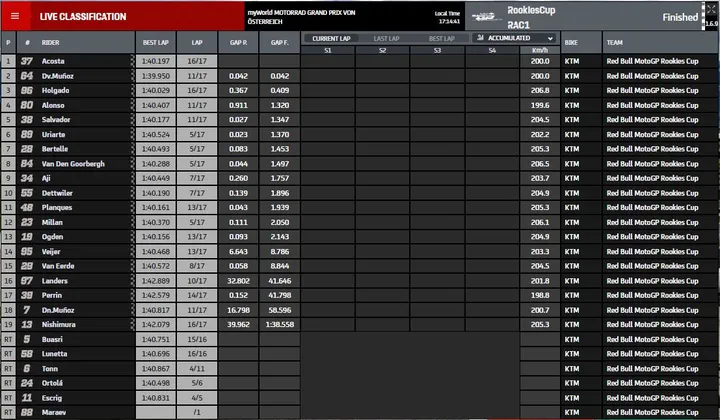Select rider Planques

57,207
